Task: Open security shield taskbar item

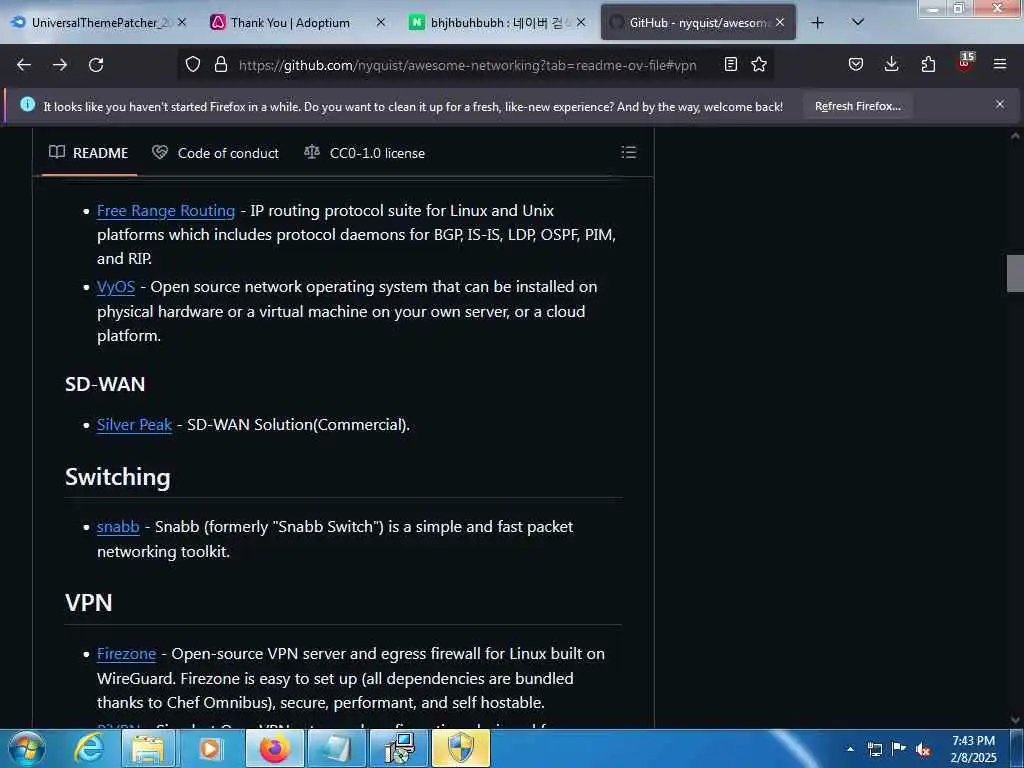Action: [x=460, y=748]
